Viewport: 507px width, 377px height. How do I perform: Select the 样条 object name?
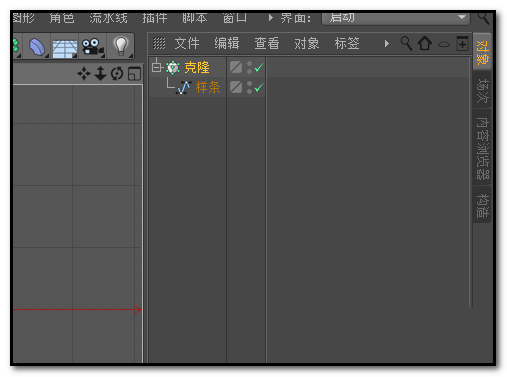[208, 88]
